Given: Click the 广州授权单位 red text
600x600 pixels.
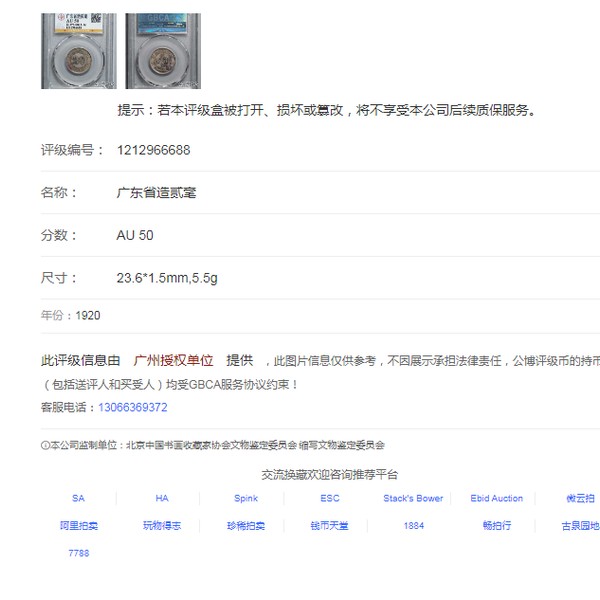Looking at the screenshot, I should point(173,360).
